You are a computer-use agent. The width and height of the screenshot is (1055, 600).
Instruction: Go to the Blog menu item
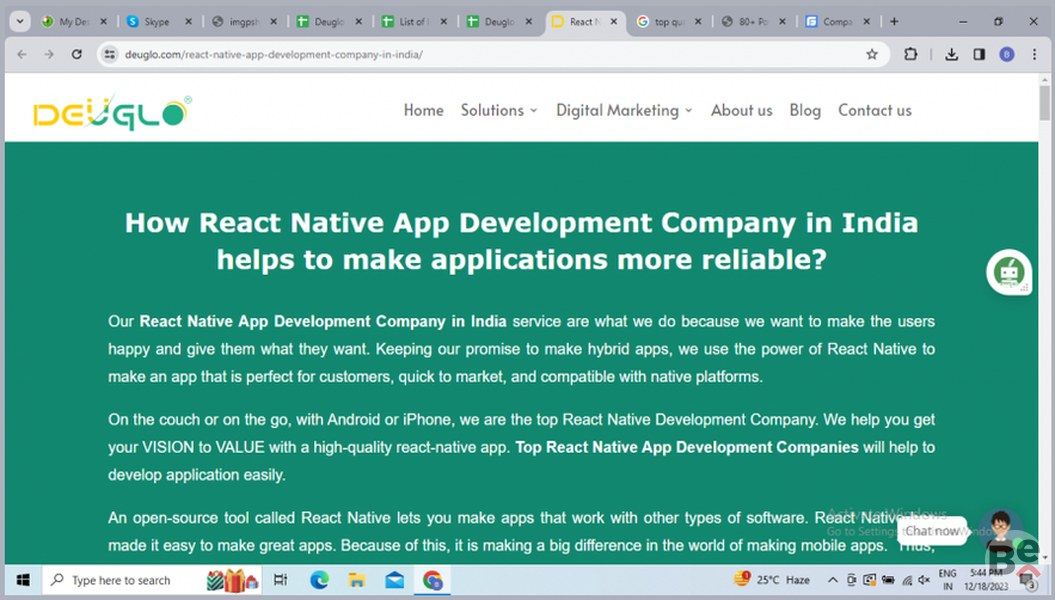point(805,110)
